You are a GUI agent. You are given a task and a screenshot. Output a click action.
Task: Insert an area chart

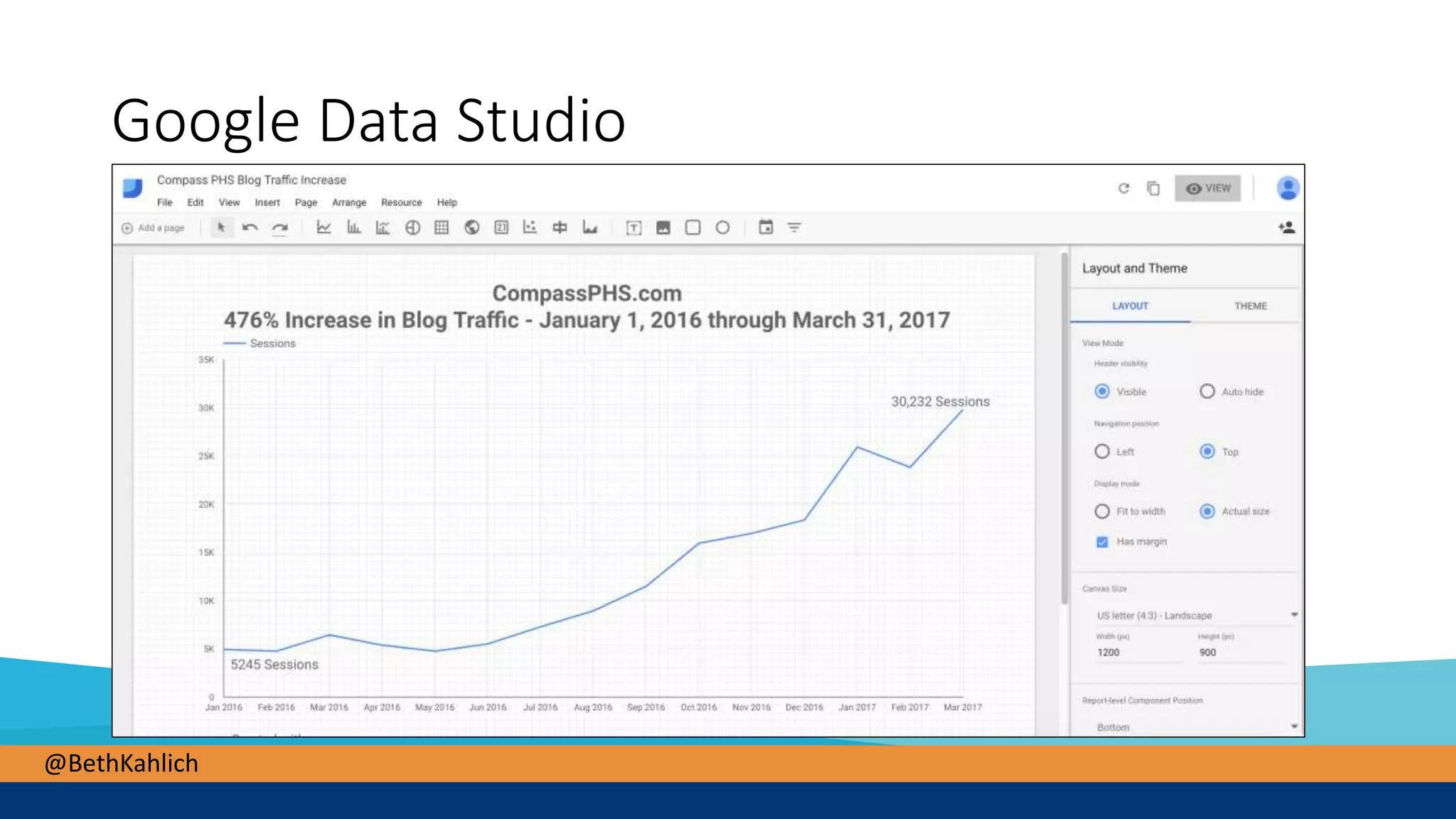pos(590,227)
